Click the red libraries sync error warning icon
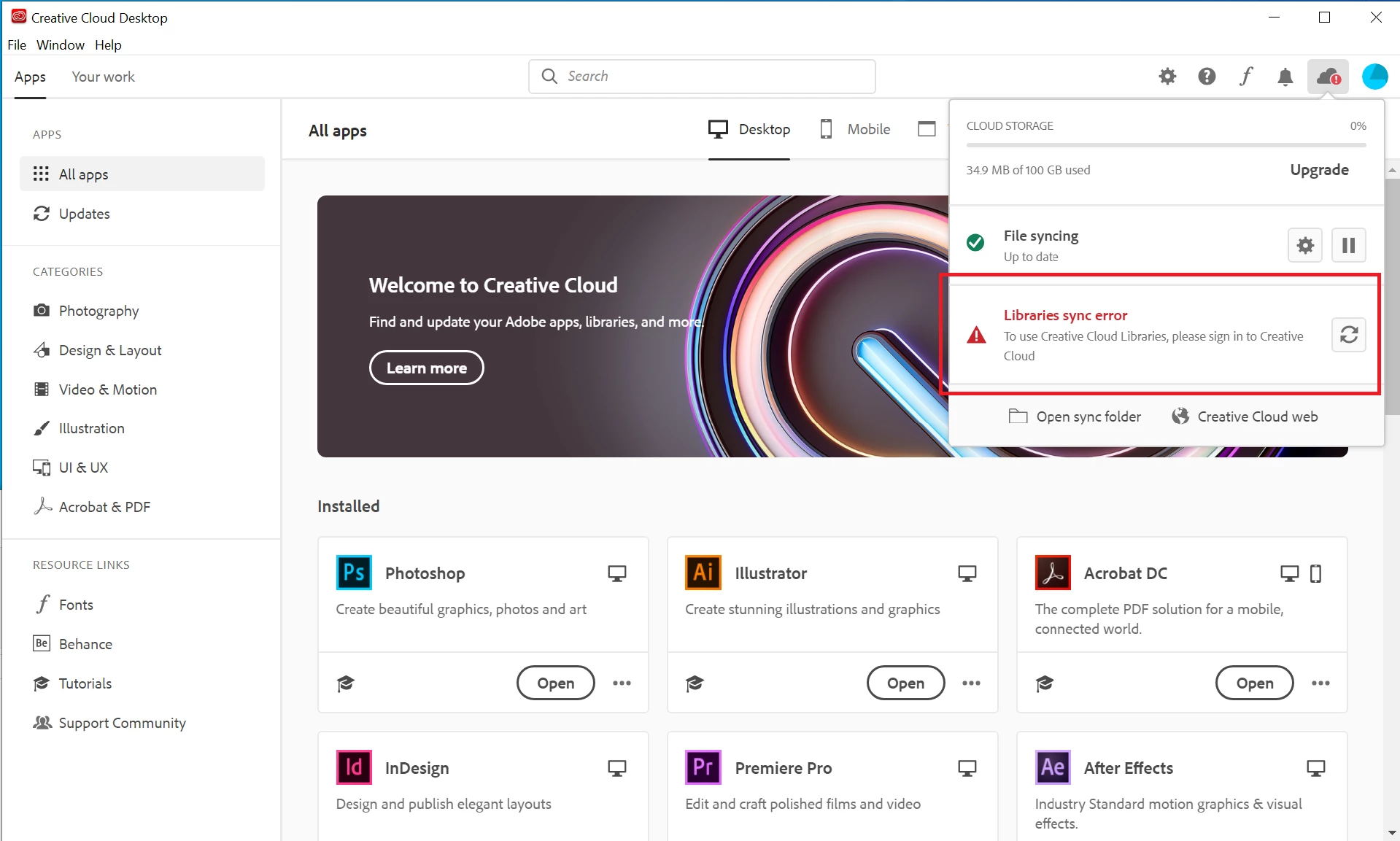Viewport: 1400px width, 841px height. click(976, 336)
